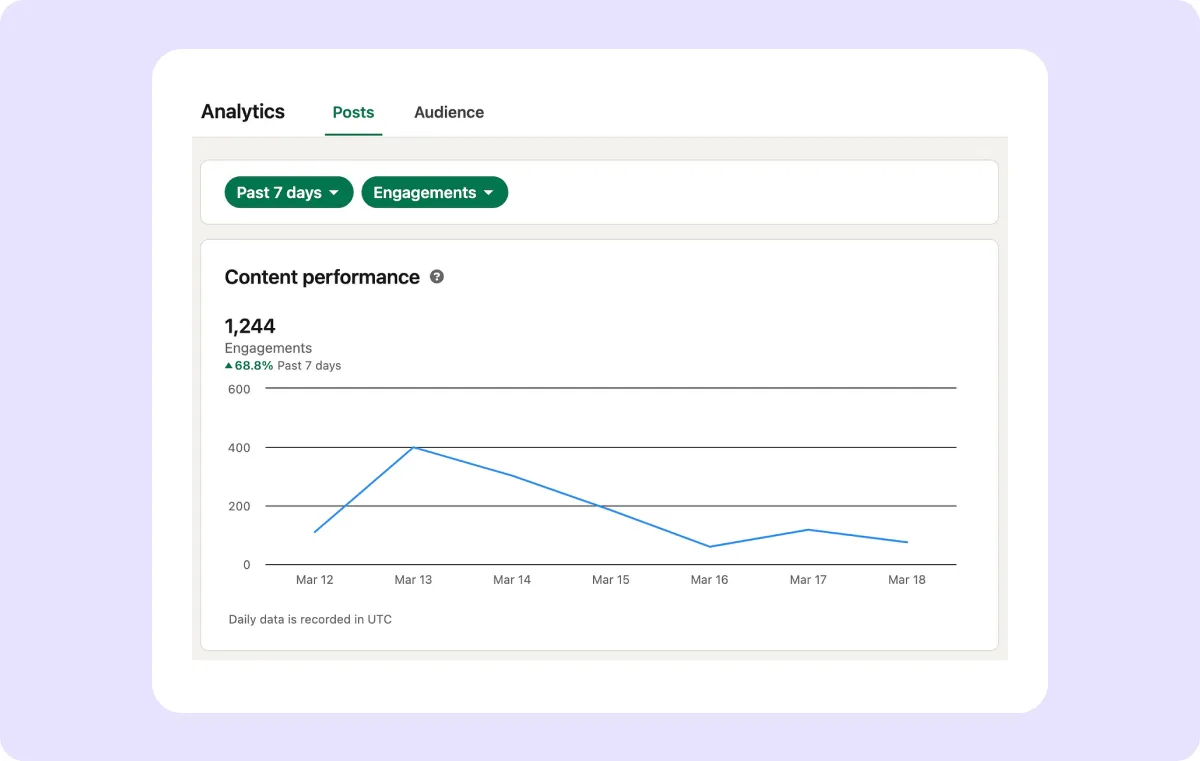Open the Engagements metric dropdown

pyautogui.click(x=435, y=192)
